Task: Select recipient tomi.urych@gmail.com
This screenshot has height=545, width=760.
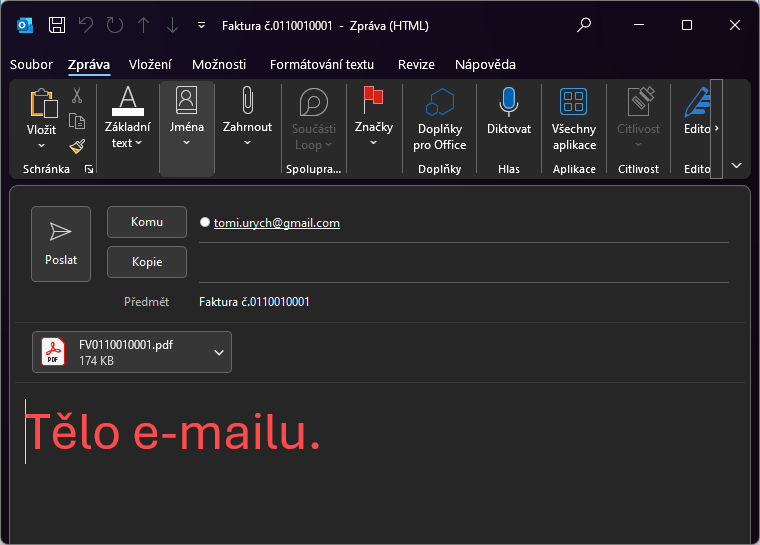Action: [277, 223]
